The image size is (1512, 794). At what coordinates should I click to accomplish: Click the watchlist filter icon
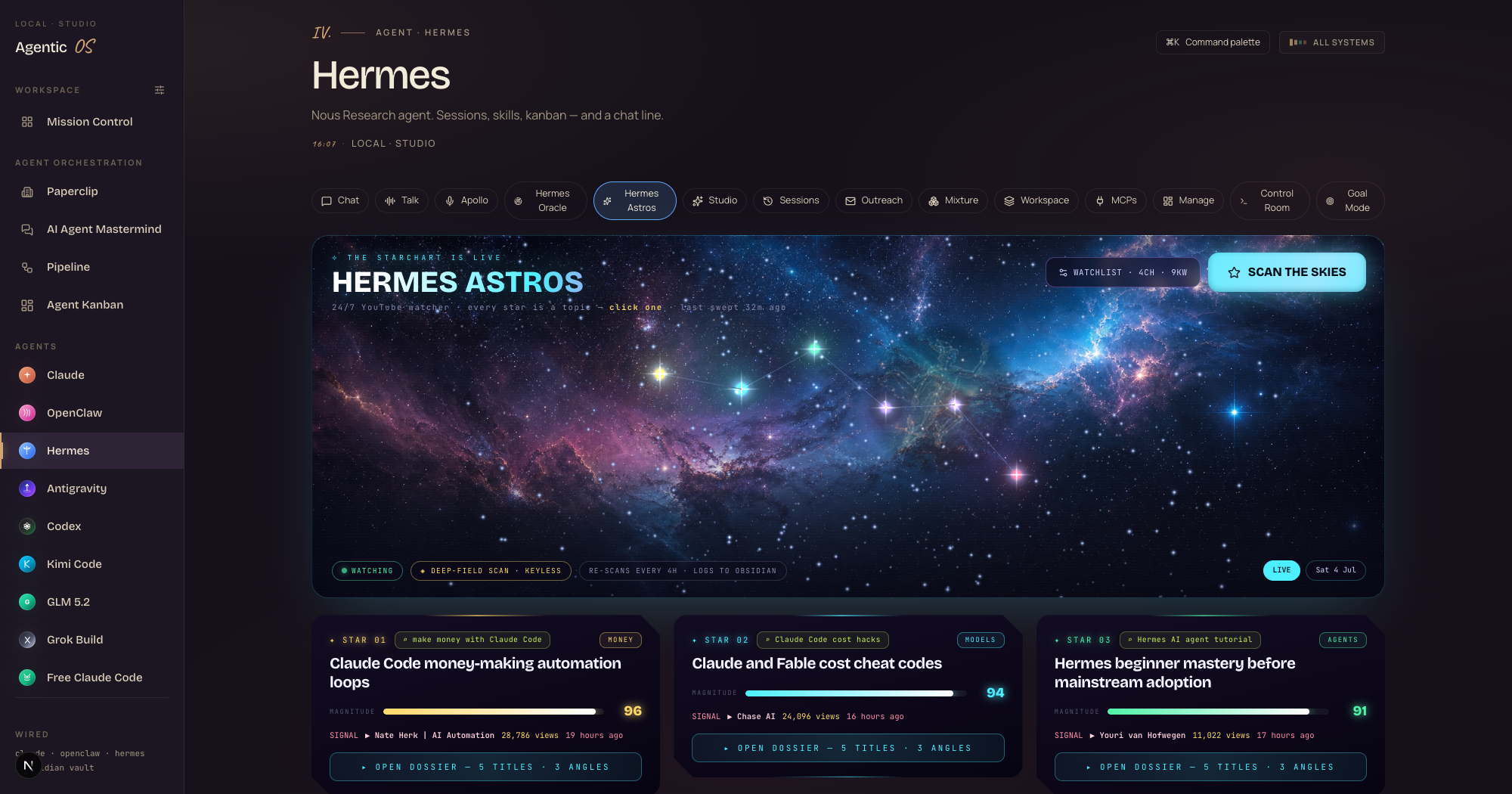point(1063,272)
